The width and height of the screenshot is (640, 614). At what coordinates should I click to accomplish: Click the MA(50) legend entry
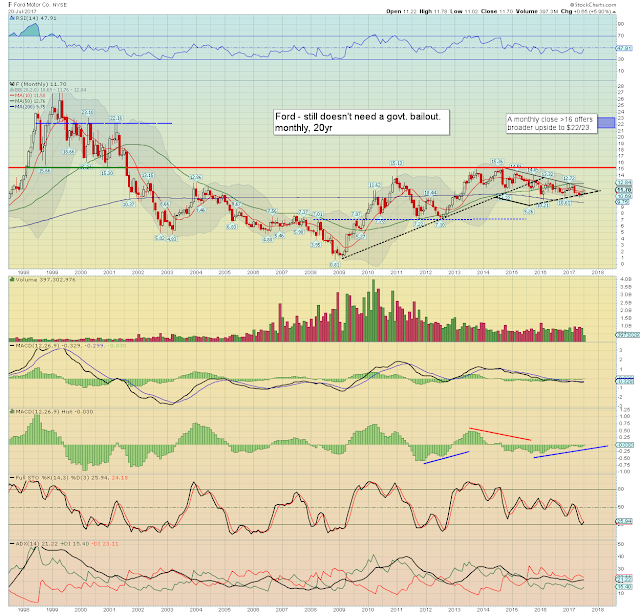coord(28,101)
